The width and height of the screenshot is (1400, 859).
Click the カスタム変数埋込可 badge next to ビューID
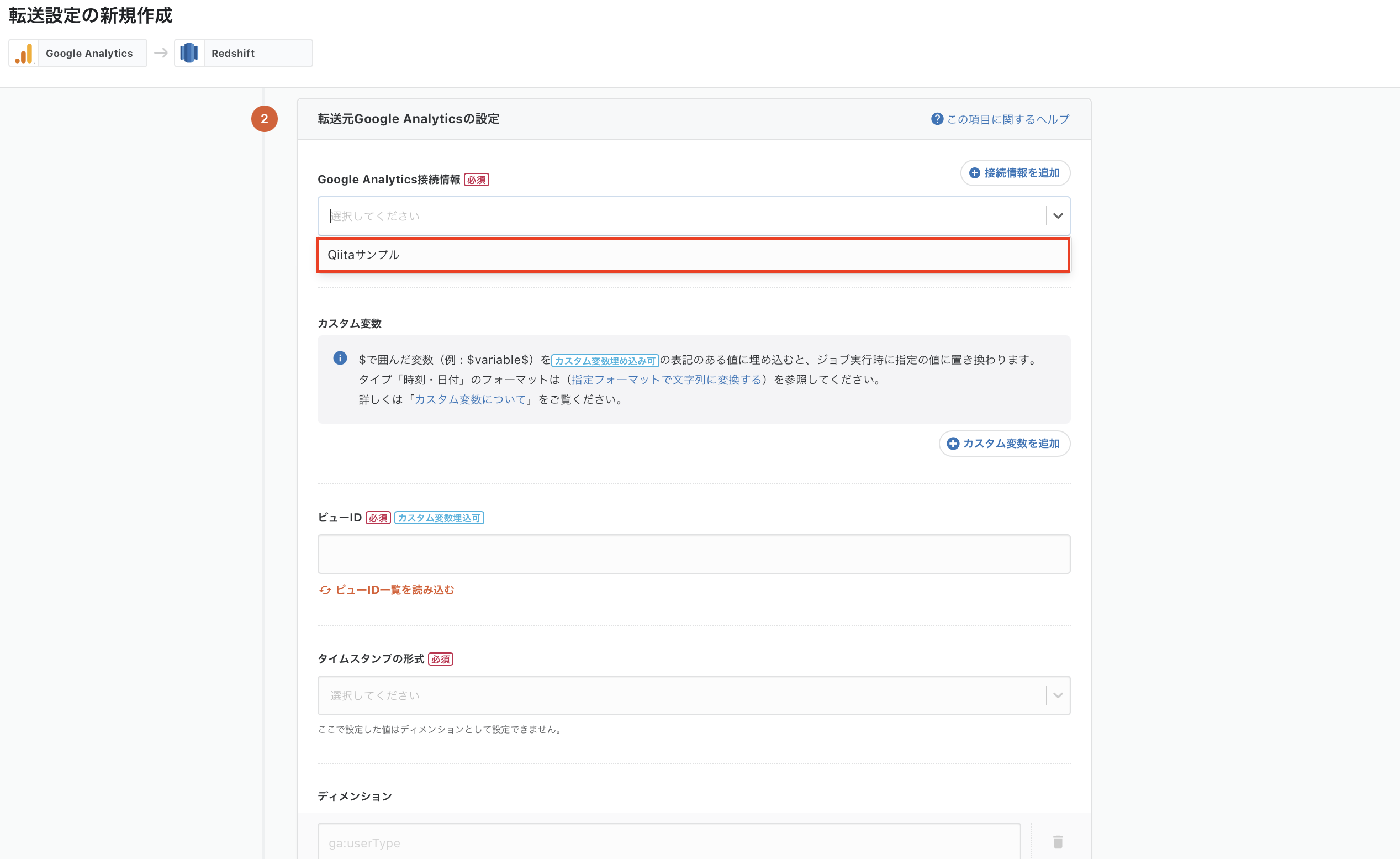439,518
